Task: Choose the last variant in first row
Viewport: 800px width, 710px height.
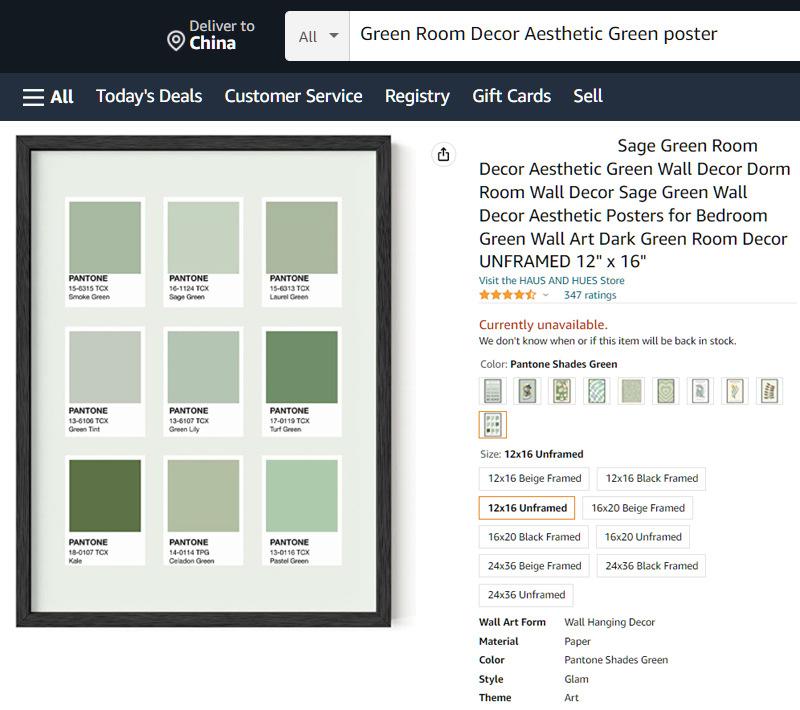Action: [769, 391]
